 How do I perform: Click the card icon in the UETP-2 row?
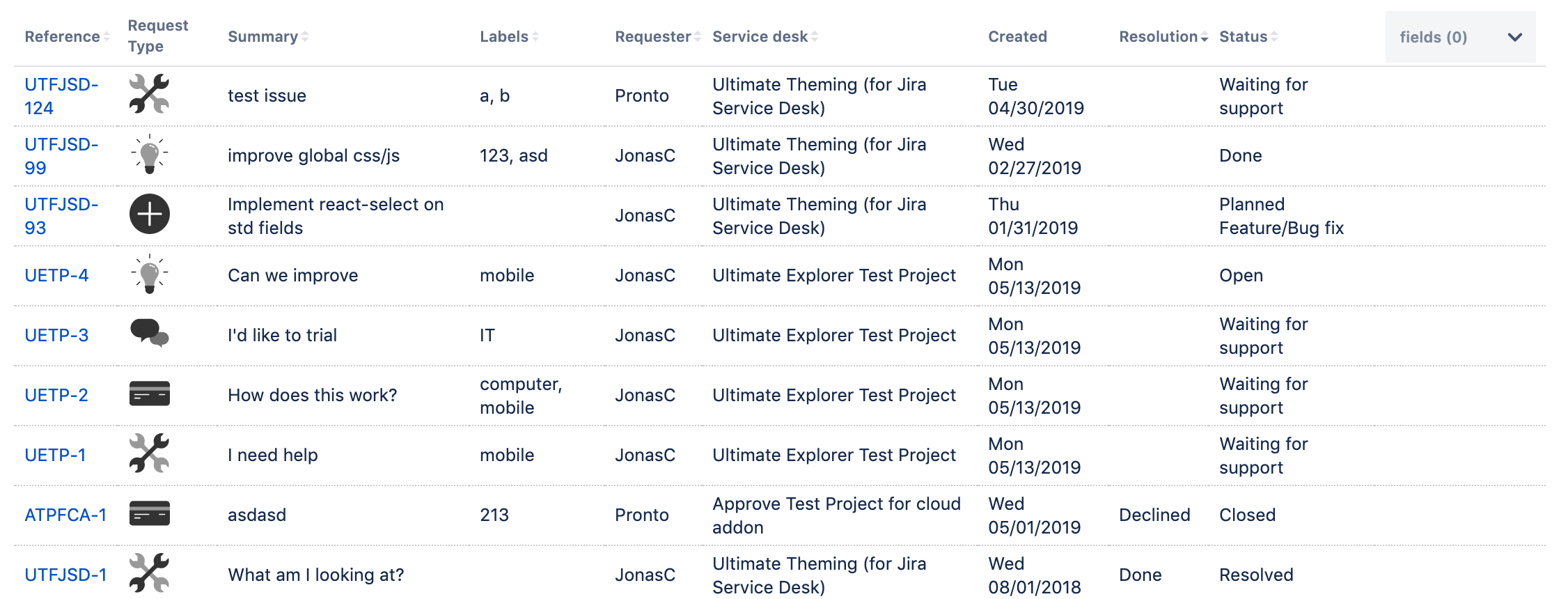click(149, 394)
